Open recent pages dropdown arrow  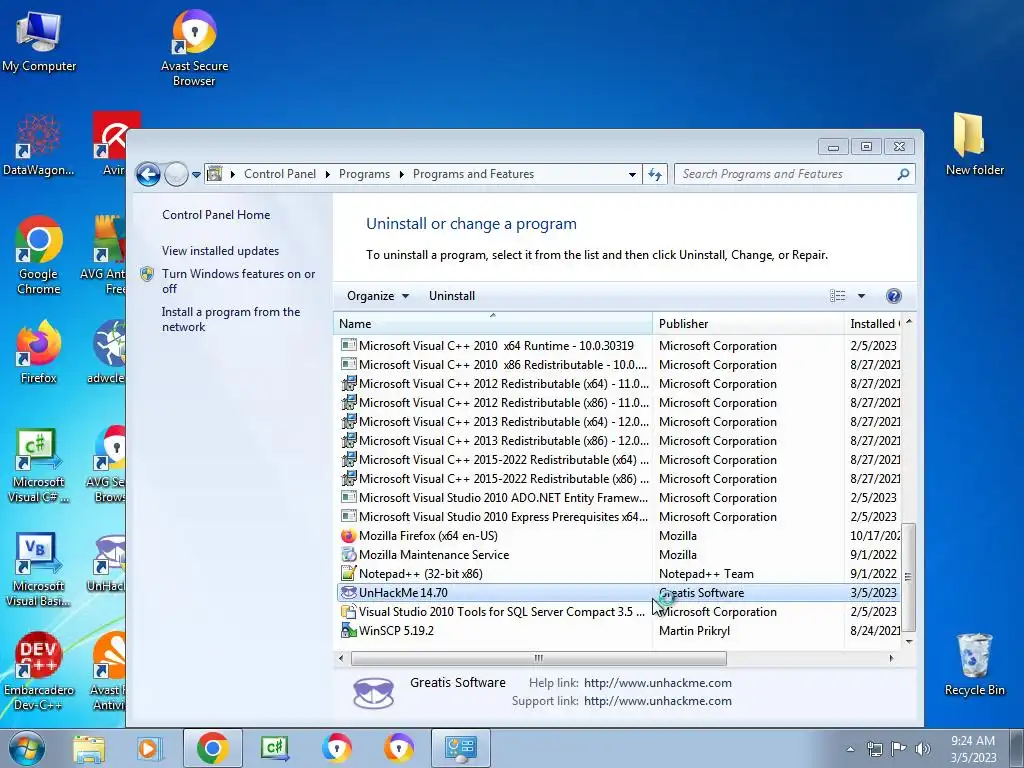coord(196,175)
